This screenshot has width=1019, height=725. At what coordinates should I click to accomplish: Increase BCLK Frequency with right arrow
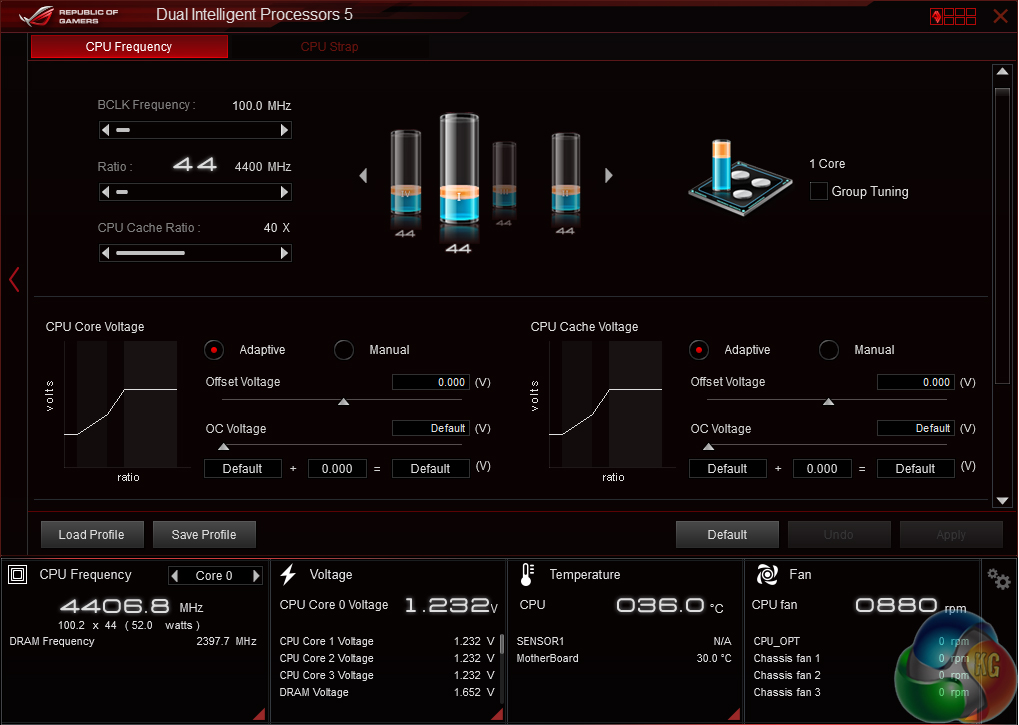(x=285, y=130)
